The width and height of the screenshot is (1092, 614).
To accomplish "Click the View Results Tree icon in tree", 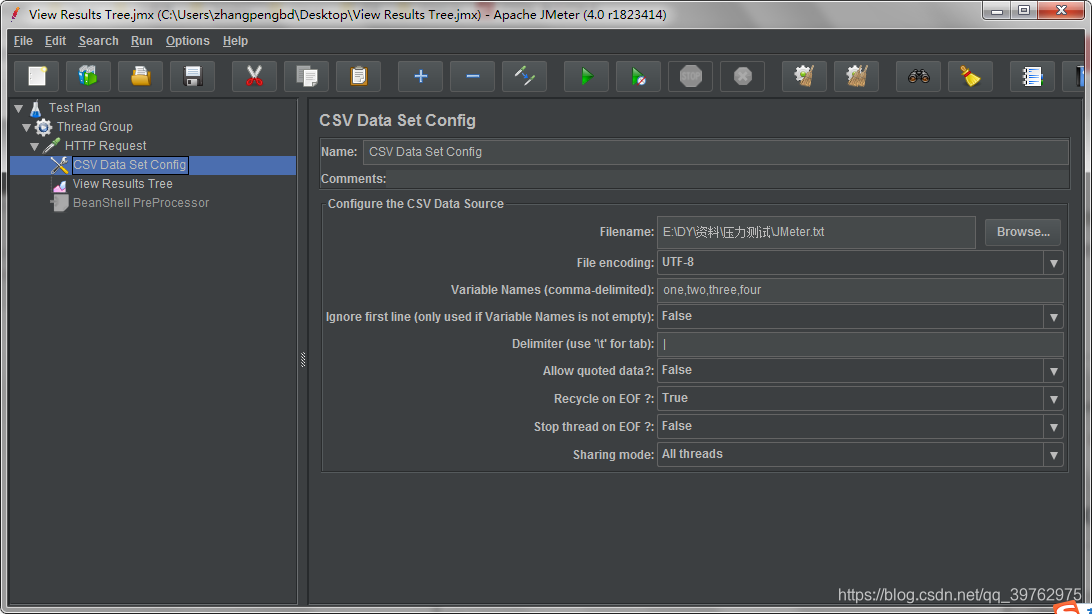I will click(60, 184).
